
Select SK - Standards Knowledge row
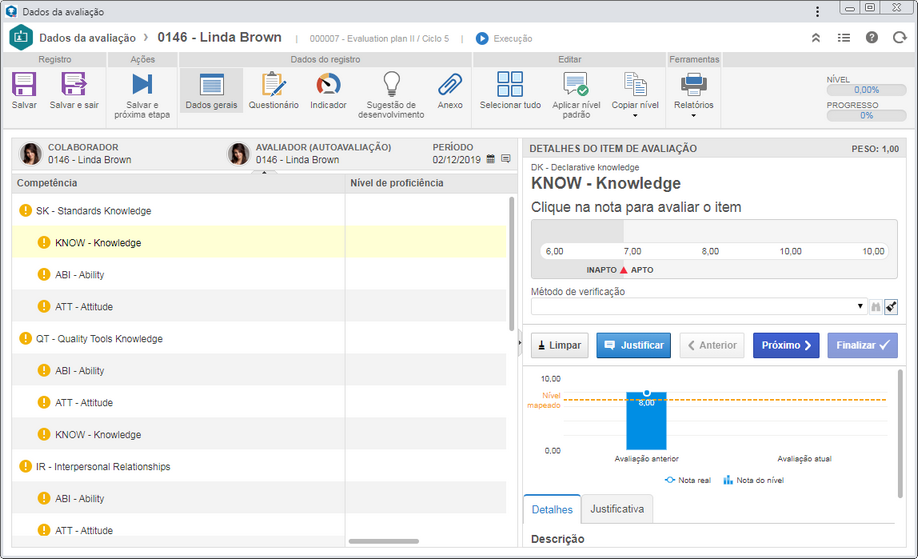(259, 211)
